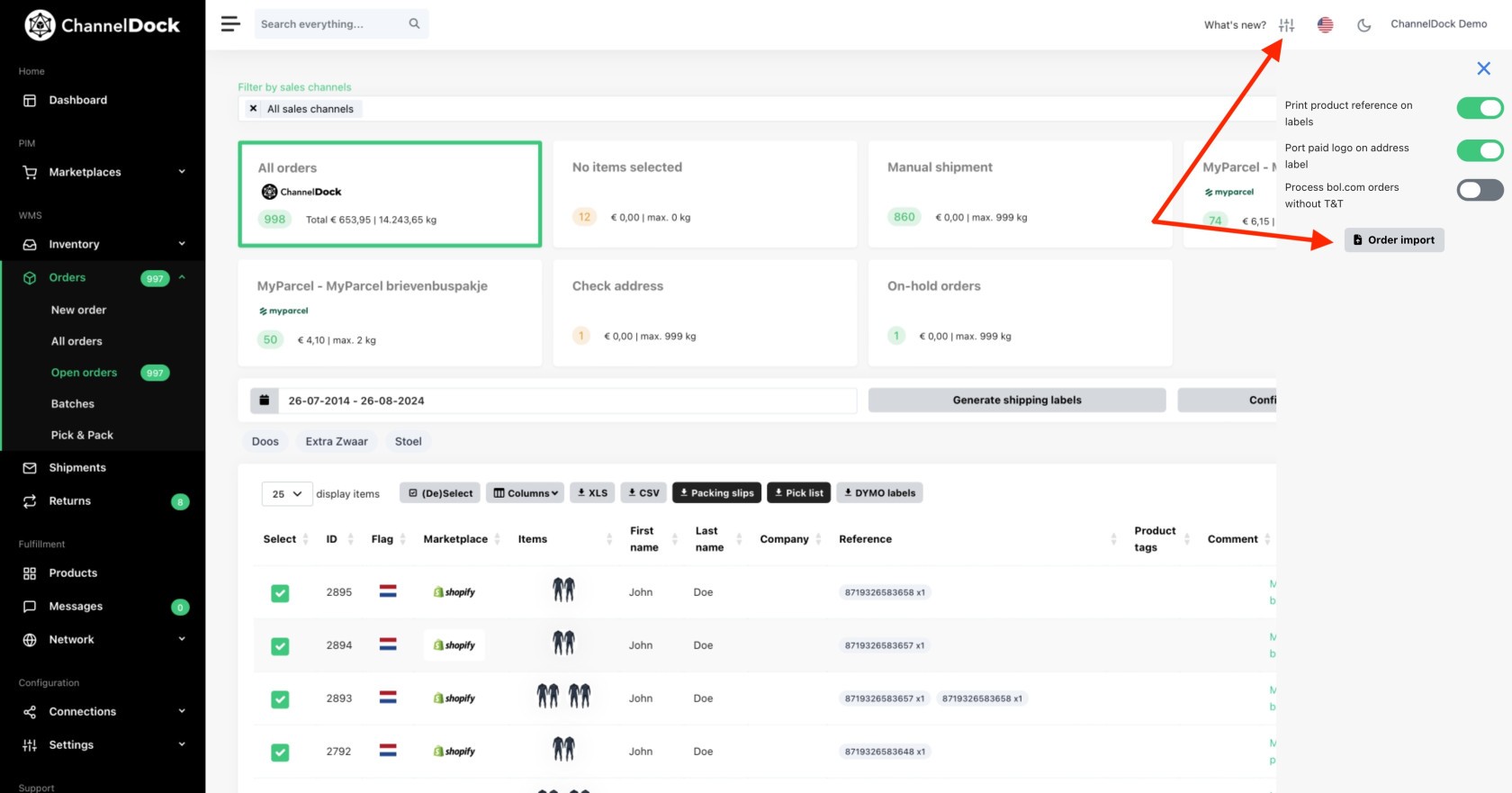Click the Settings sliders icon in sidebar
Viewport: 1512px width, 793px height.
(x=30, y=745)
